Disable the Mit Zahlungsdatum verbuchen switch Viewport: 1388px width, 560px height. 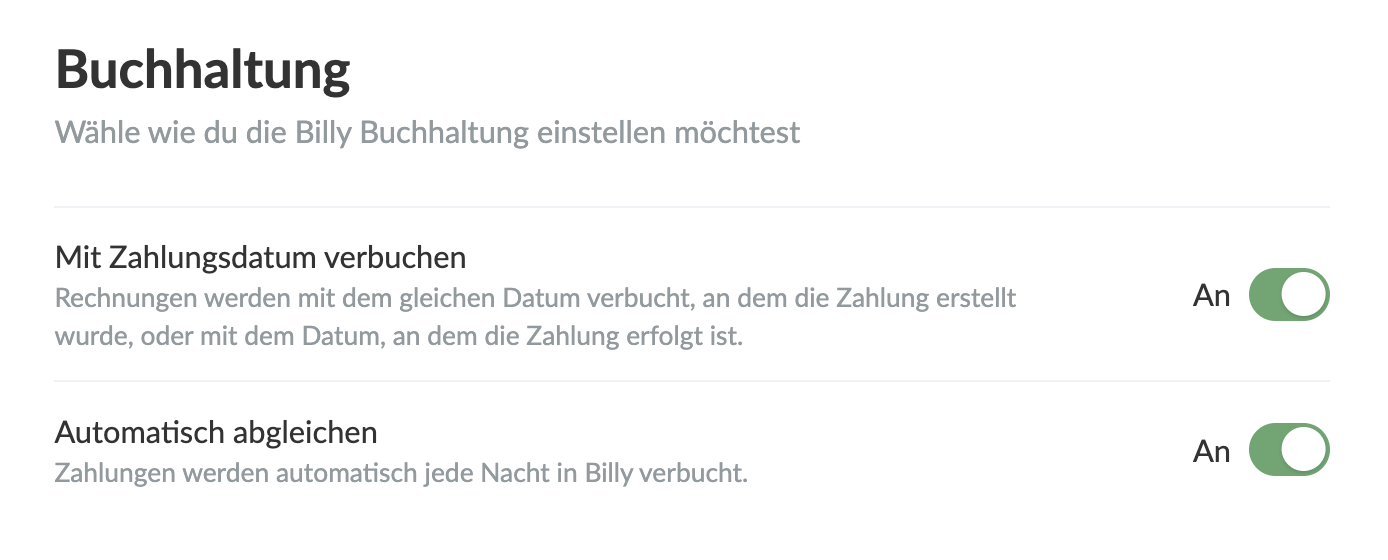click(x=1288, y=295)
